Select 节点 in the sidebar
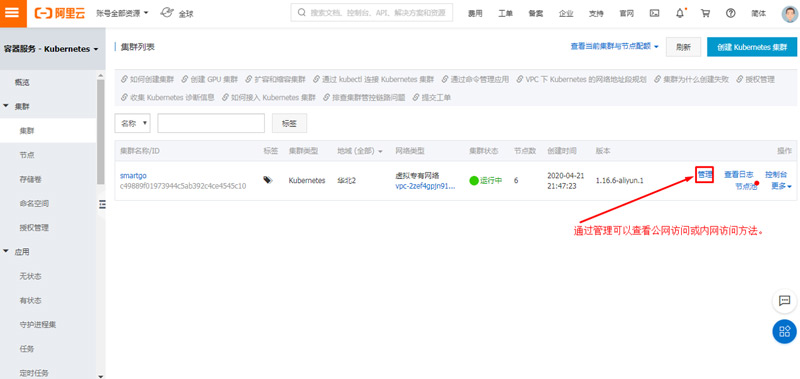 27,155
